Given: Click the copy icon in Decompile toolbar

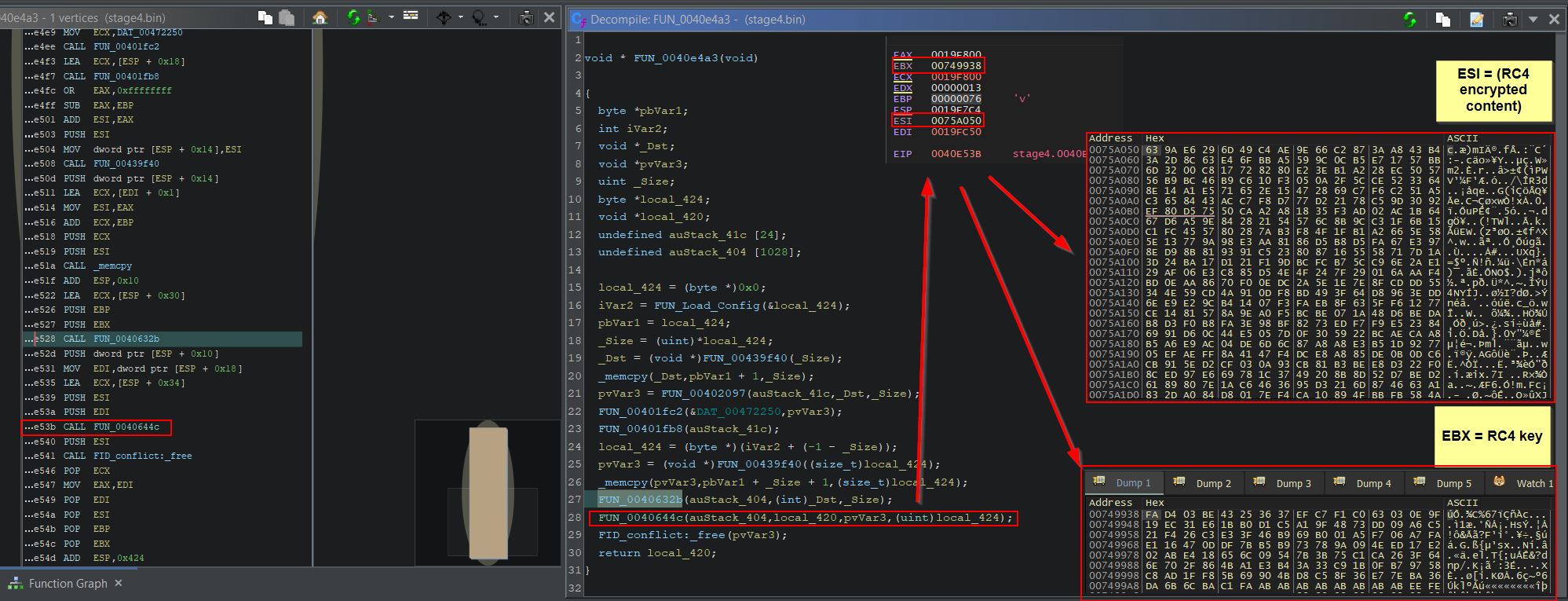Looking at the screenshot, I should [x=1443, y=20].
